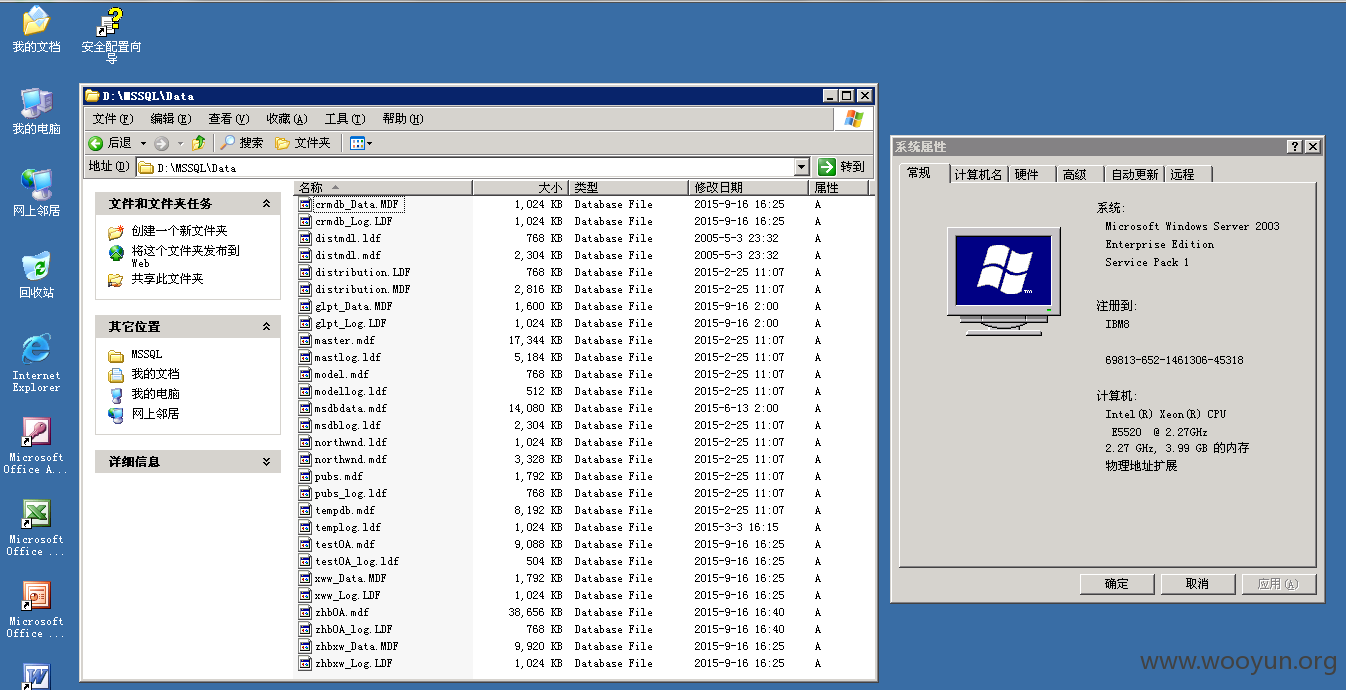Screen dimensions: 1346x690
Task: Click the 转到 Go button
Action: (842, 167)
